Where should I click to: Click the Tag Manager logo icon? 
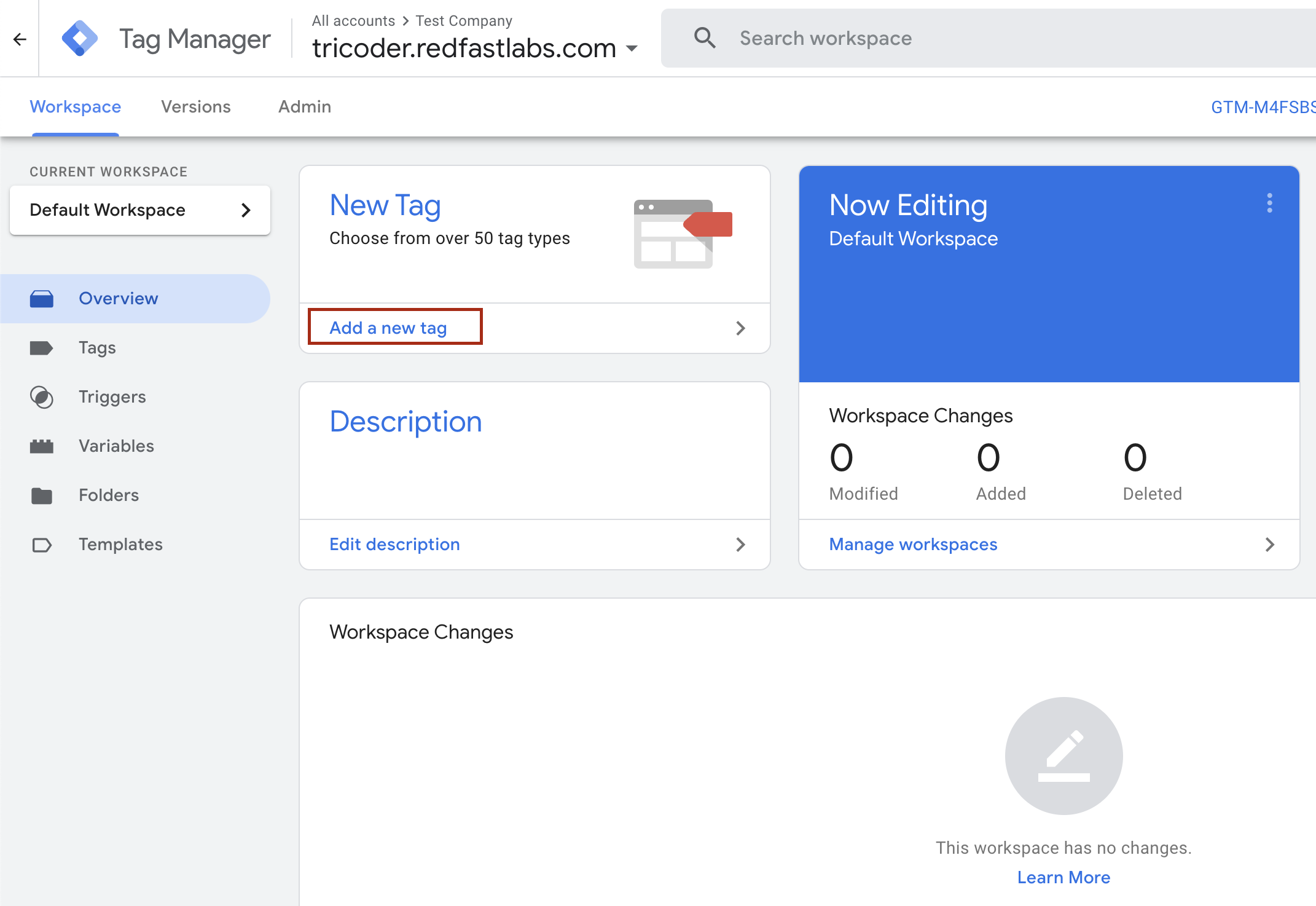pos(80,38)
